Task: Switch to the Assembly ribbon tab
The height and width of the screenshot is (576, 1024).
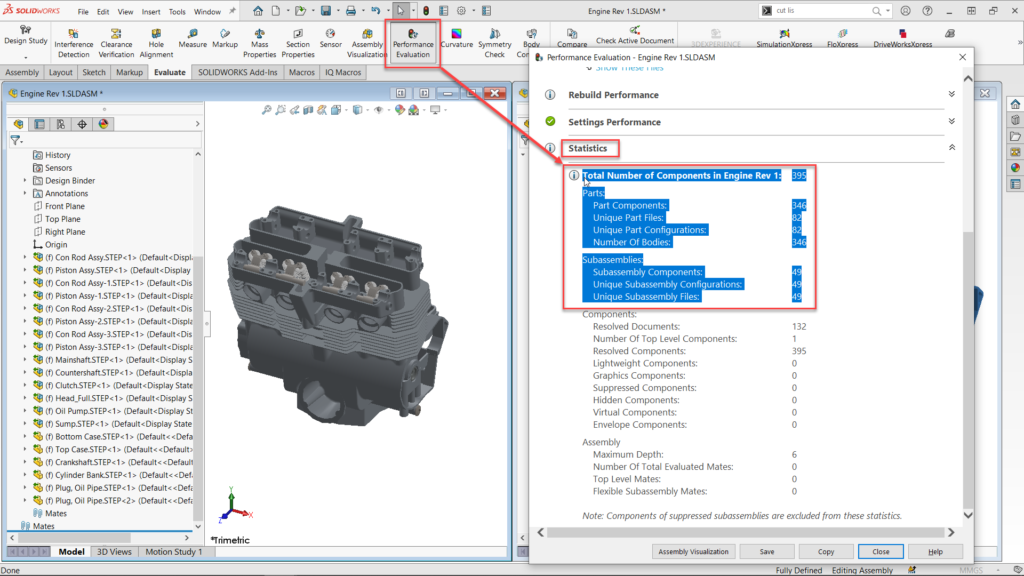Action: coord(22,72)
